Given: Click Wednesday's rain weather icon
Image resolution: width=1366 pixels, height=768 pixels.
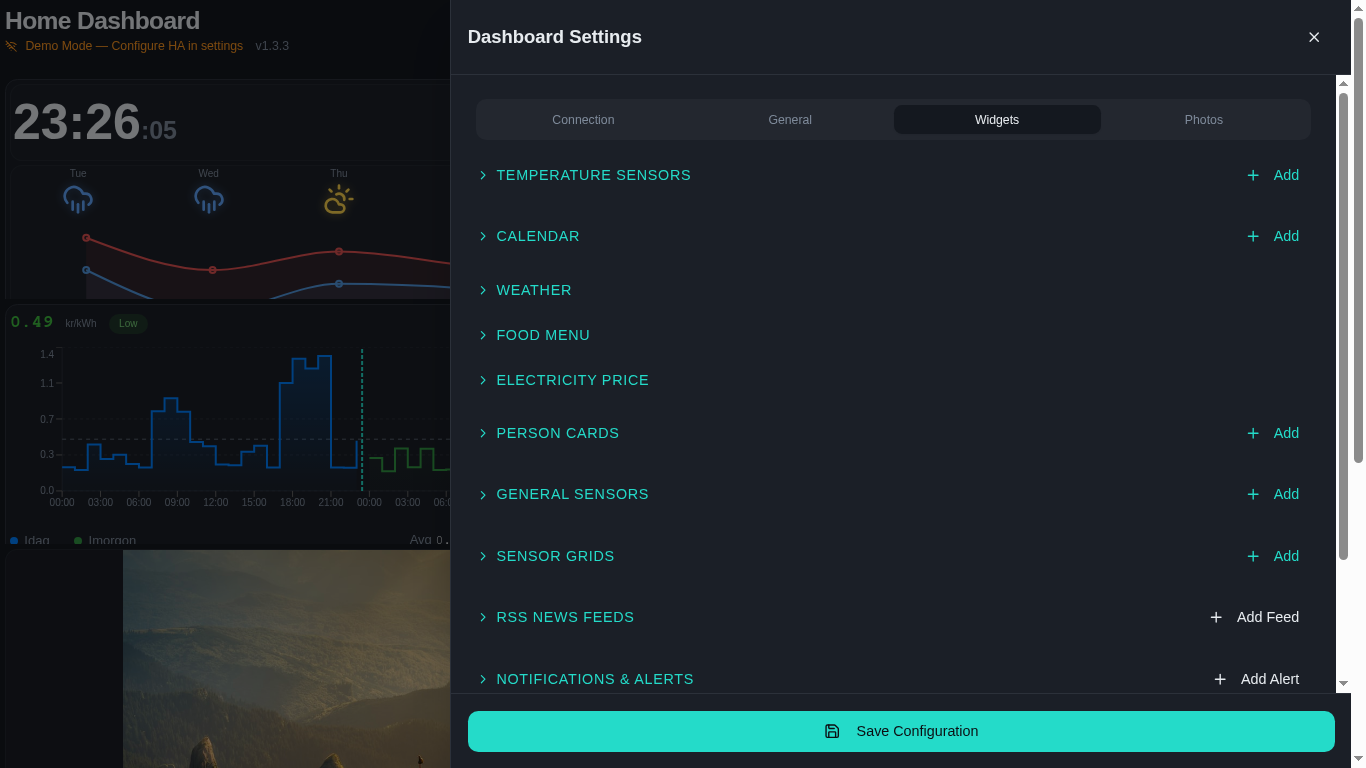Looking at the screenshot, I should [208, 199].
